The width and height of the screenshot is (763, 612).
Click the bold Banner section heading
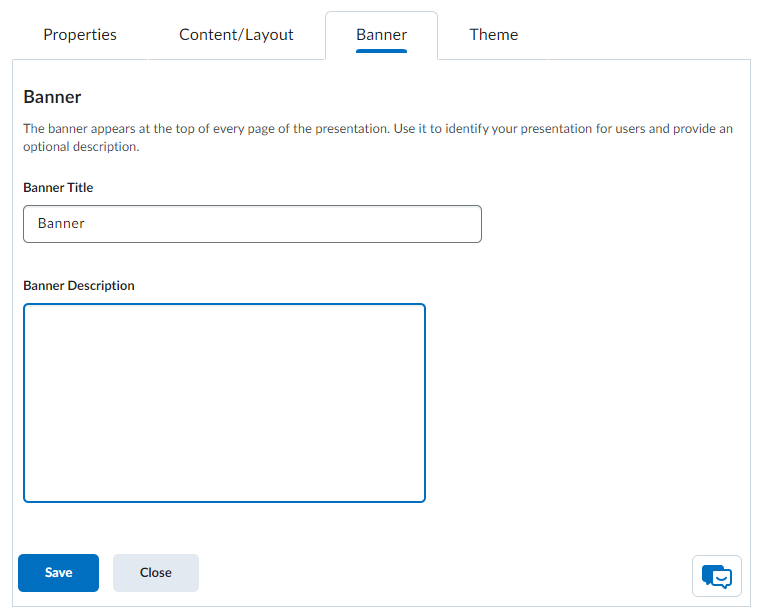[x=52, y=97]
